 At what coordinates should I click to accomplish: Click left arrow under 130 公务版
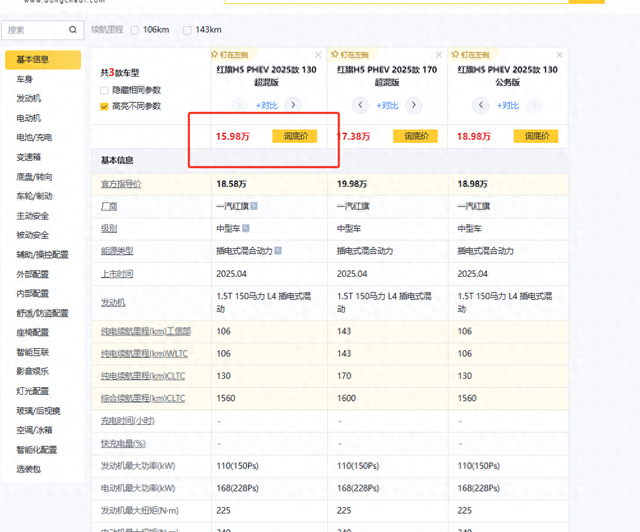click(481, 105)
